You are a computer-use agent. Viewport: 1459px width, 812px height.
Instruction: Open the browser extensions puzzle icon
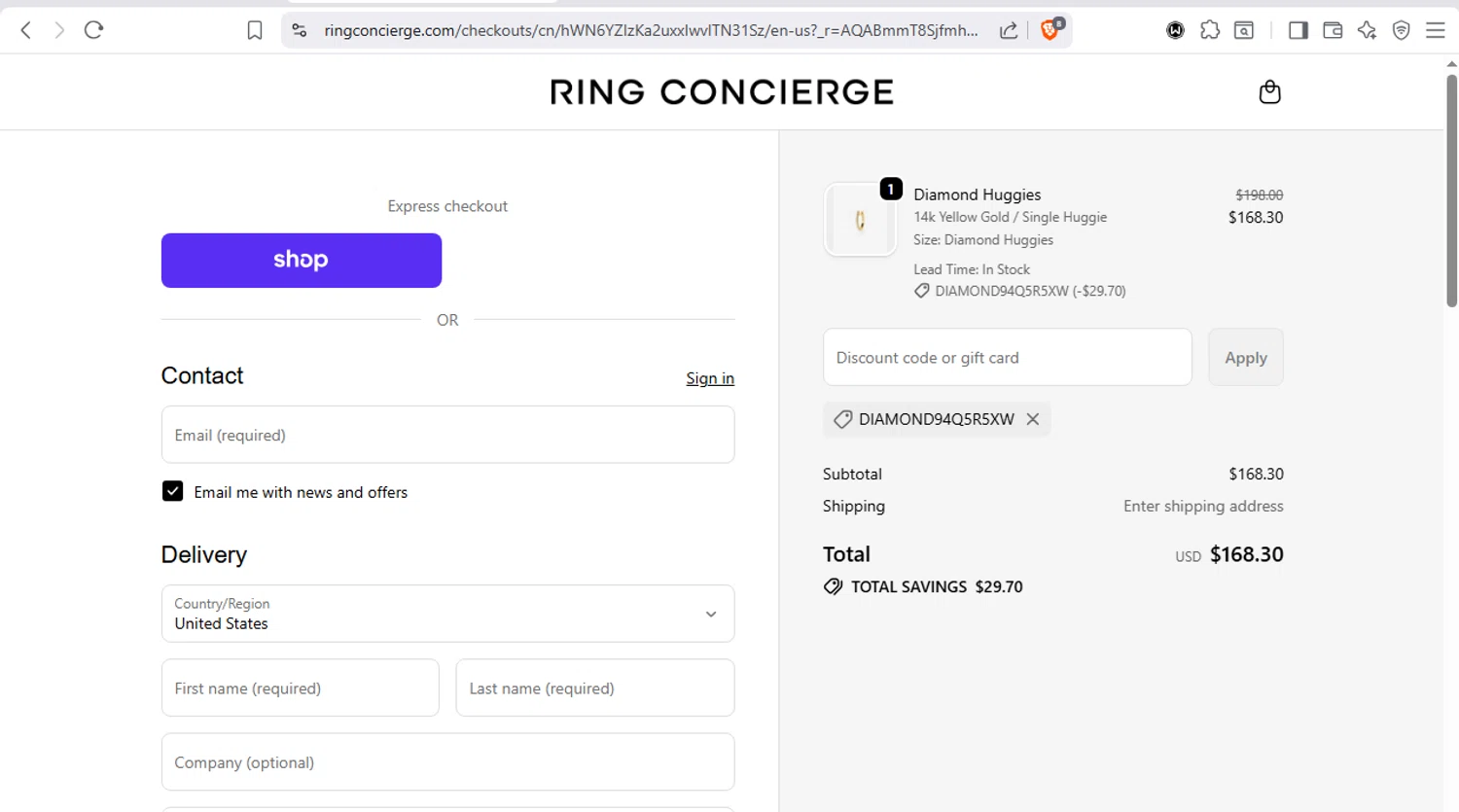pyautogui.click(x=1210, y=30)
